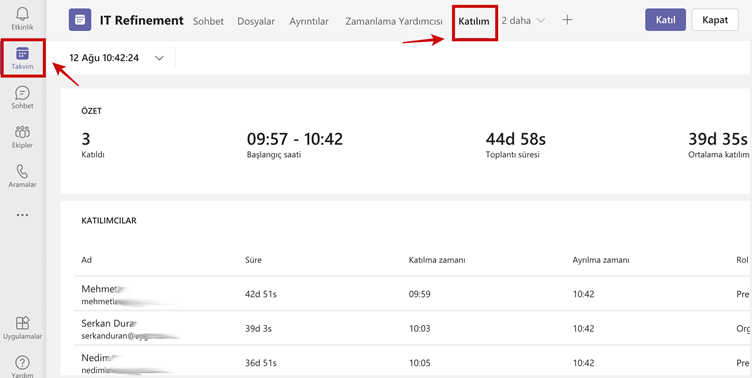Viewport: 752px width, 378px height.
Task: Open the more apps ellipsis in sidebar
Action: (x=23, y=215)
